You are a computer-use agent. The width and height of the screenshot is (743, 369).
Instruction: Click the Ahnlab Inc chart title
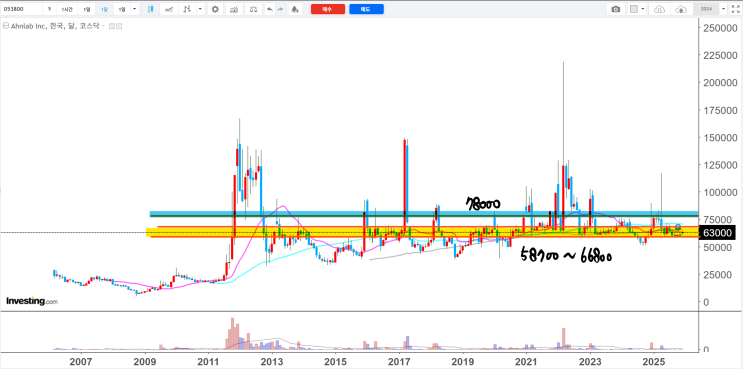pyautogui.click(x=55, y=27)
